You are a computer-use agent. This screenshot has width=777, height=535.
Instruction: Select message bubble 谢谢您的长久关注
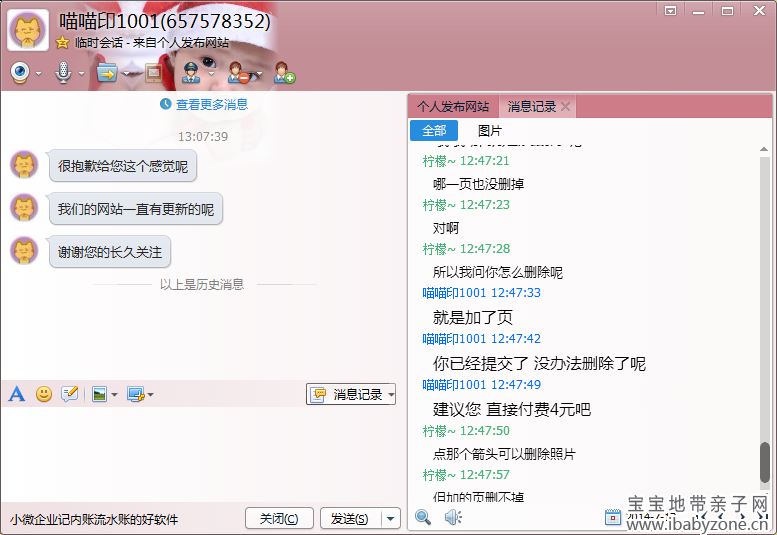(110, 252)
